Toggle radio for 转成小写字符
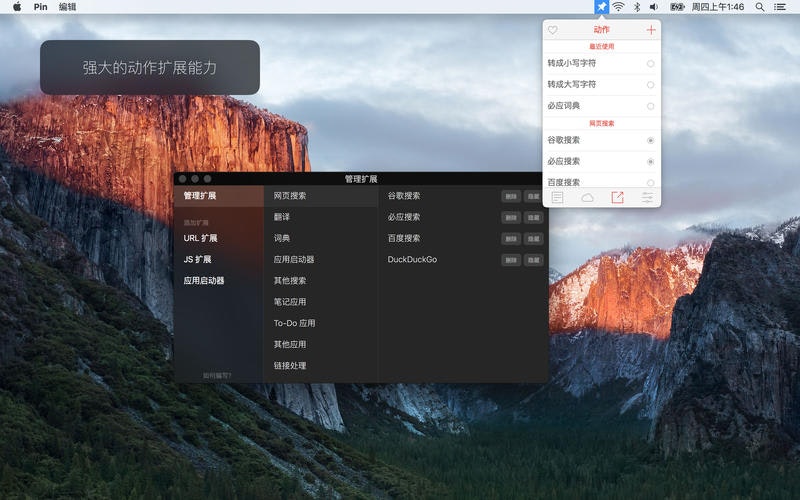 click(x=651, y=64)
